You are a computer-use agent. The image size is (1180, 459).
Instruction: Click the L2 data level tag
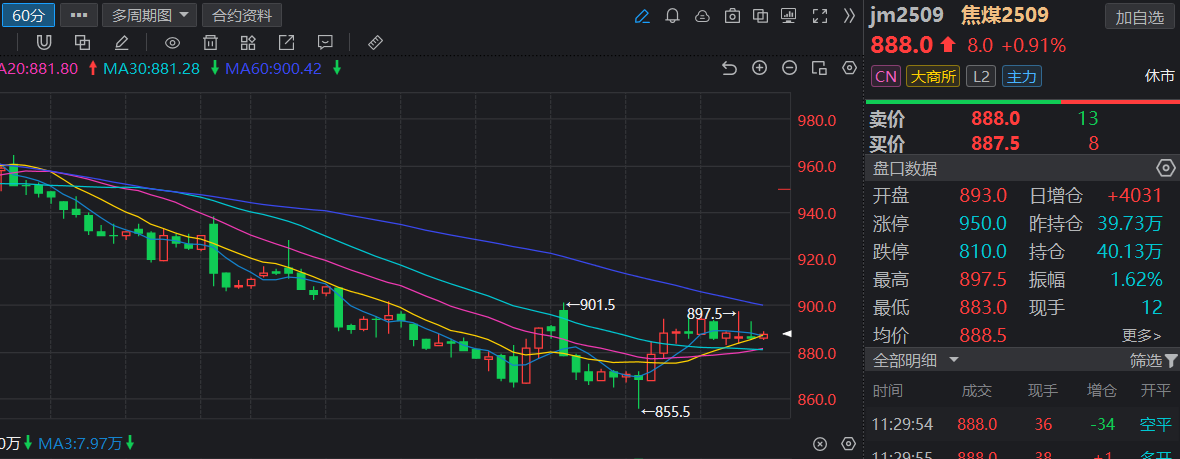pos(981,76)
